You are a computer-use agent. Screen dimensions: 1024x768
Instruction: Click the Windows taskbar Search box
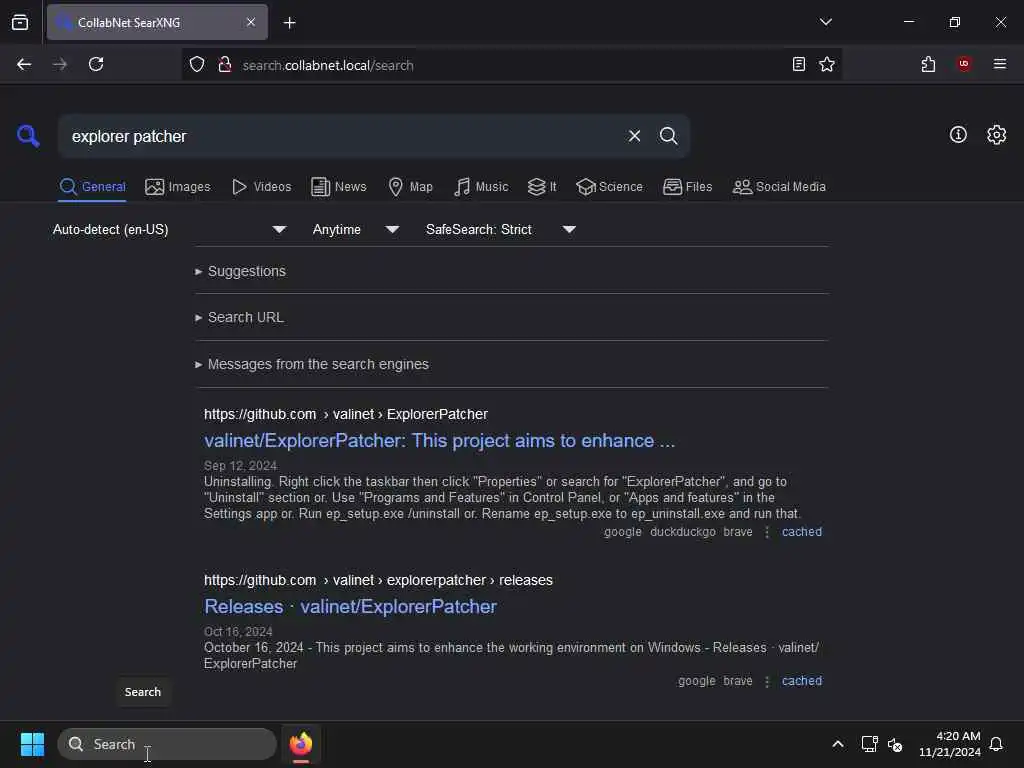[167, 744]
